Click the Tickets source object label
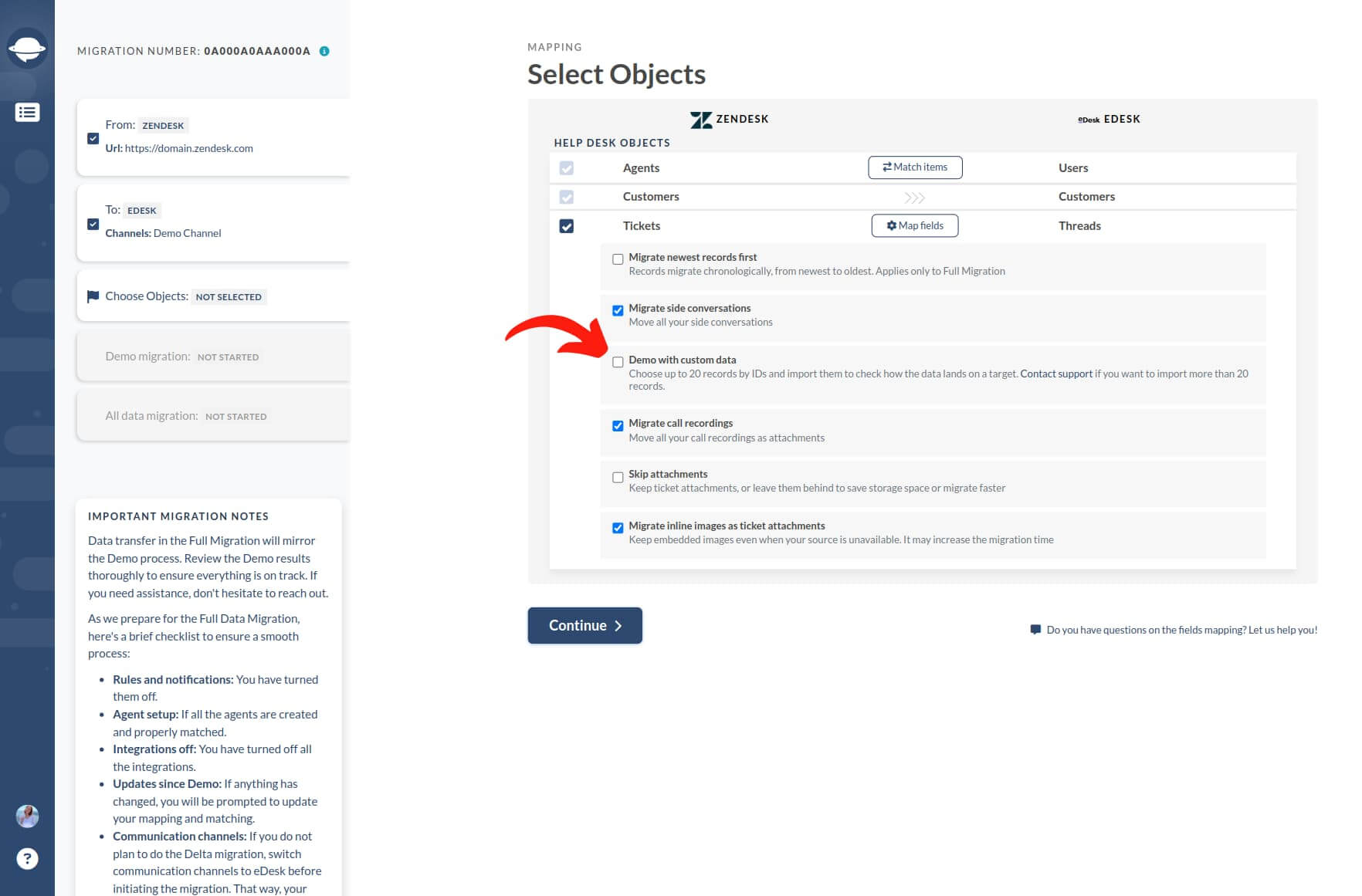The height and width of the screenshot is (896, 1362). pos(642,226)
